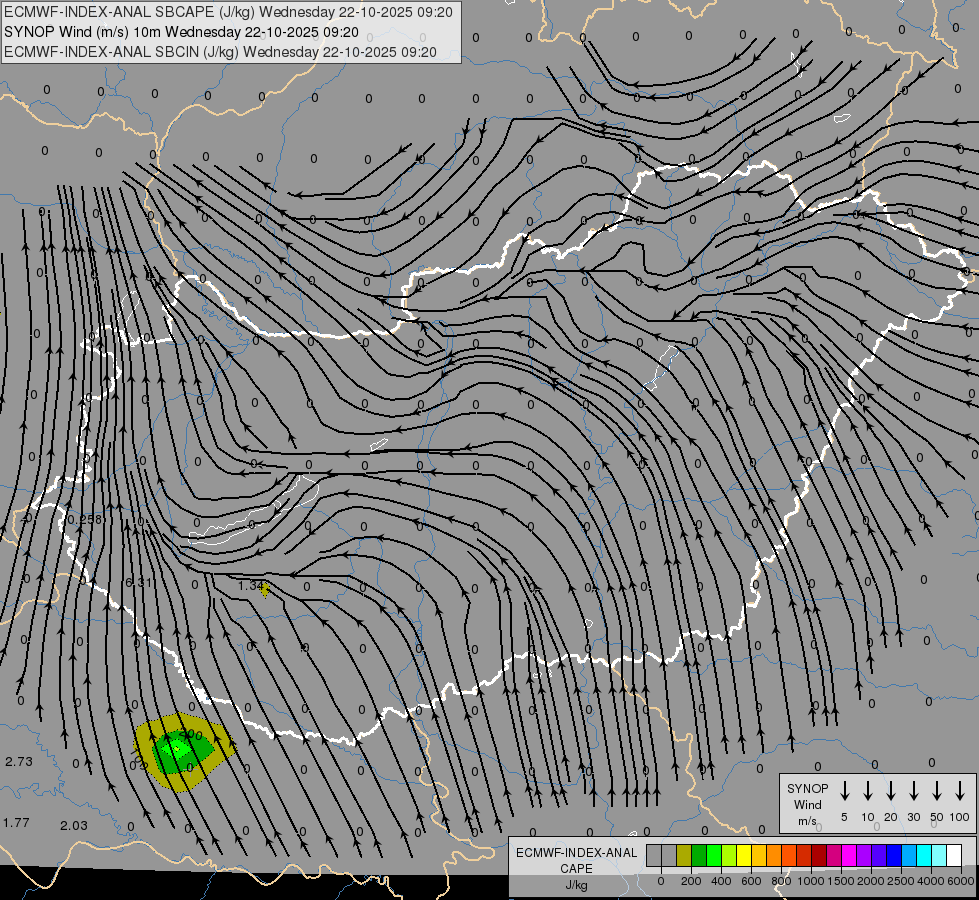The height and width of the screenshot is (900, 979).
Task: Click the 6.31 value on the map
Action: tap(139, 583)
